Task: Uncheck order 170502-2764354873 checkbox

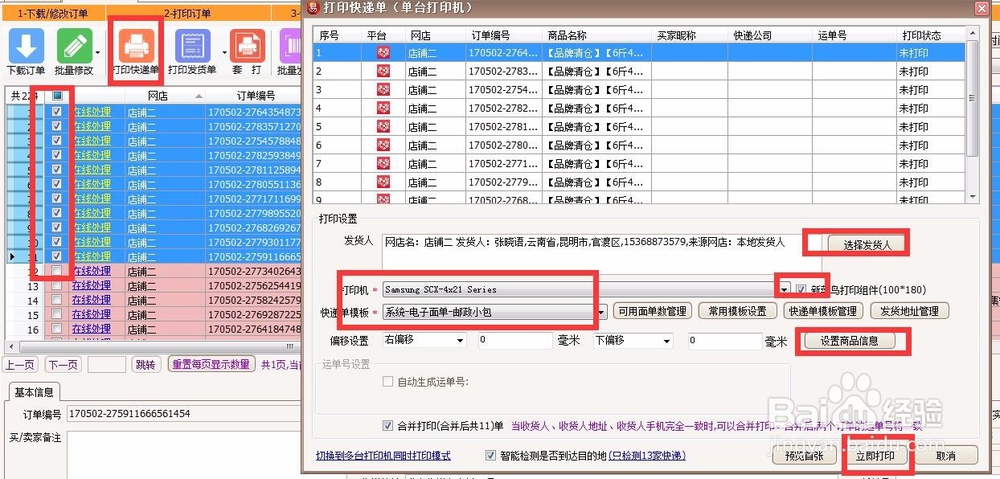Action: tap(57, 112)
